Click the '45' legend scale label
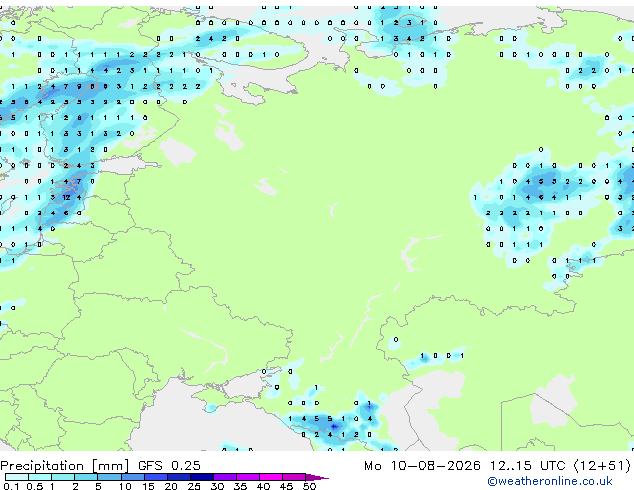Screen dimensions: 634x490 (x=286, y=486)
